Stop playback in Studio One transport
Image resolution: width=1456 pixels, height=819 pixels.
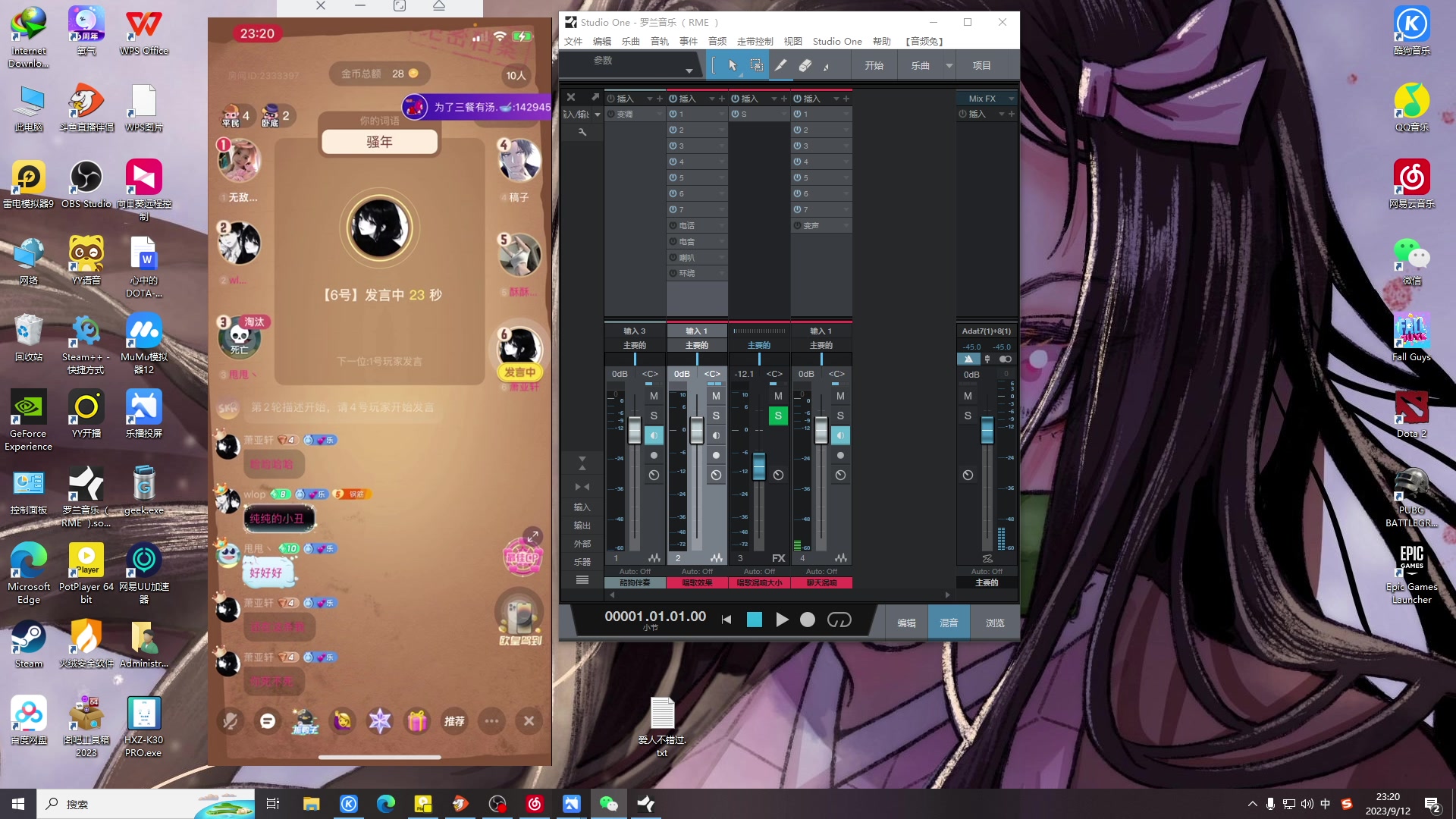755,620
